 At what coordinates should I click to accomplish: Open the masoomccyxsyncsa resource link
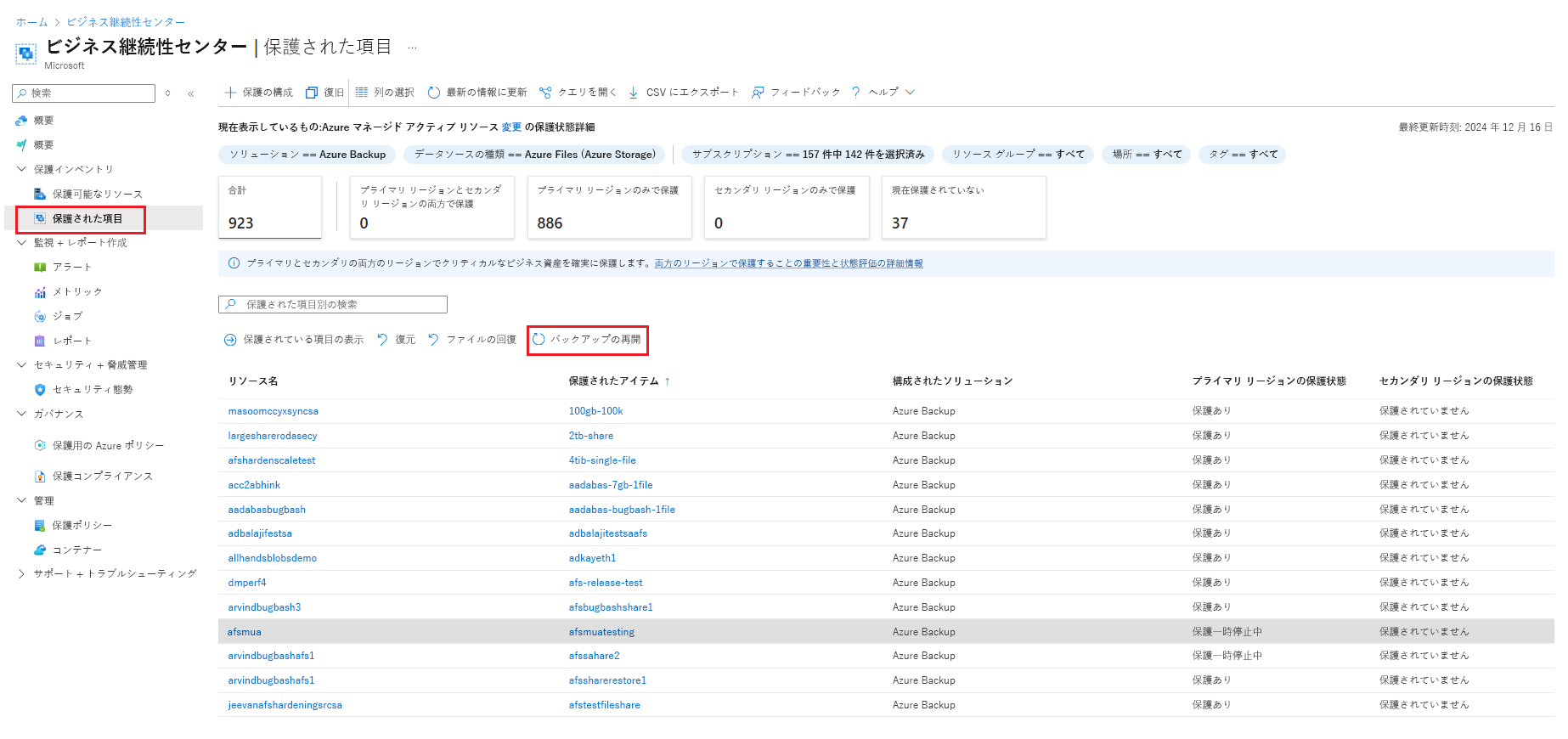coord(274,411)
